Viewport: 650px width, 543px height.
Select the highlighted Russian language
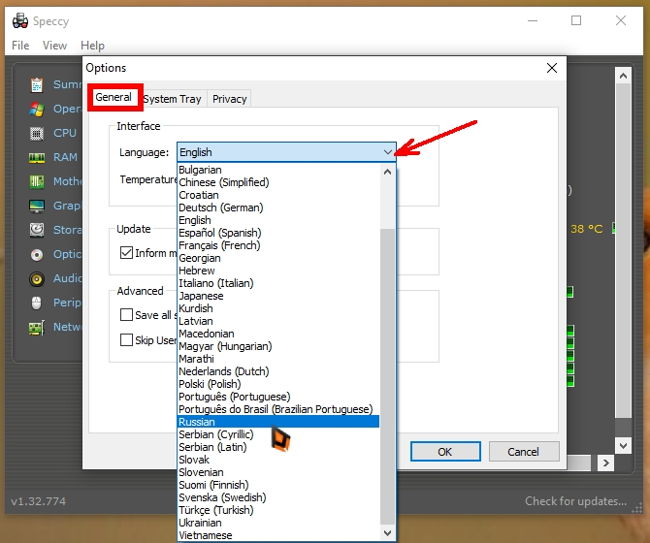click(278, 422)
